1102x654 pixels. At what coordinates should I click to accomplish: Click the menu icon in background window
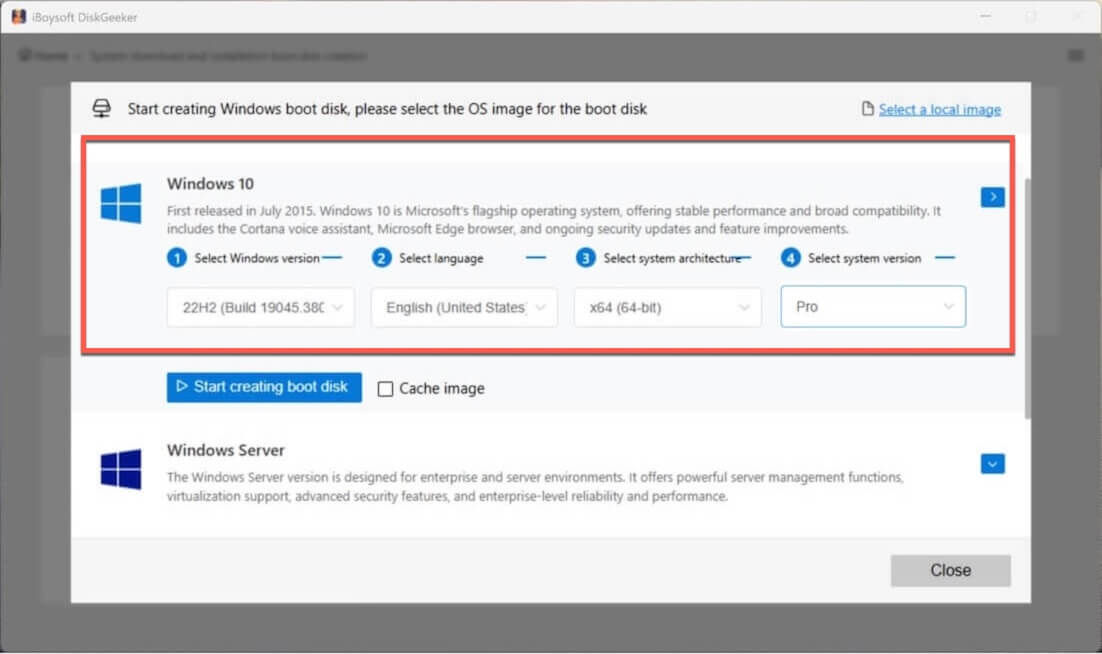click(x=1075, y=55)
